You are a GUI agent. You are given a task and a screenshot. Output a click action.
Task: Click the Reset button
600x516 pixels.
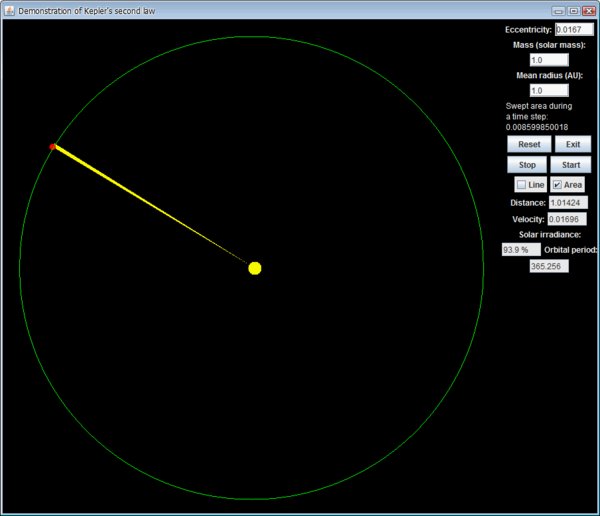coord(529,144)
